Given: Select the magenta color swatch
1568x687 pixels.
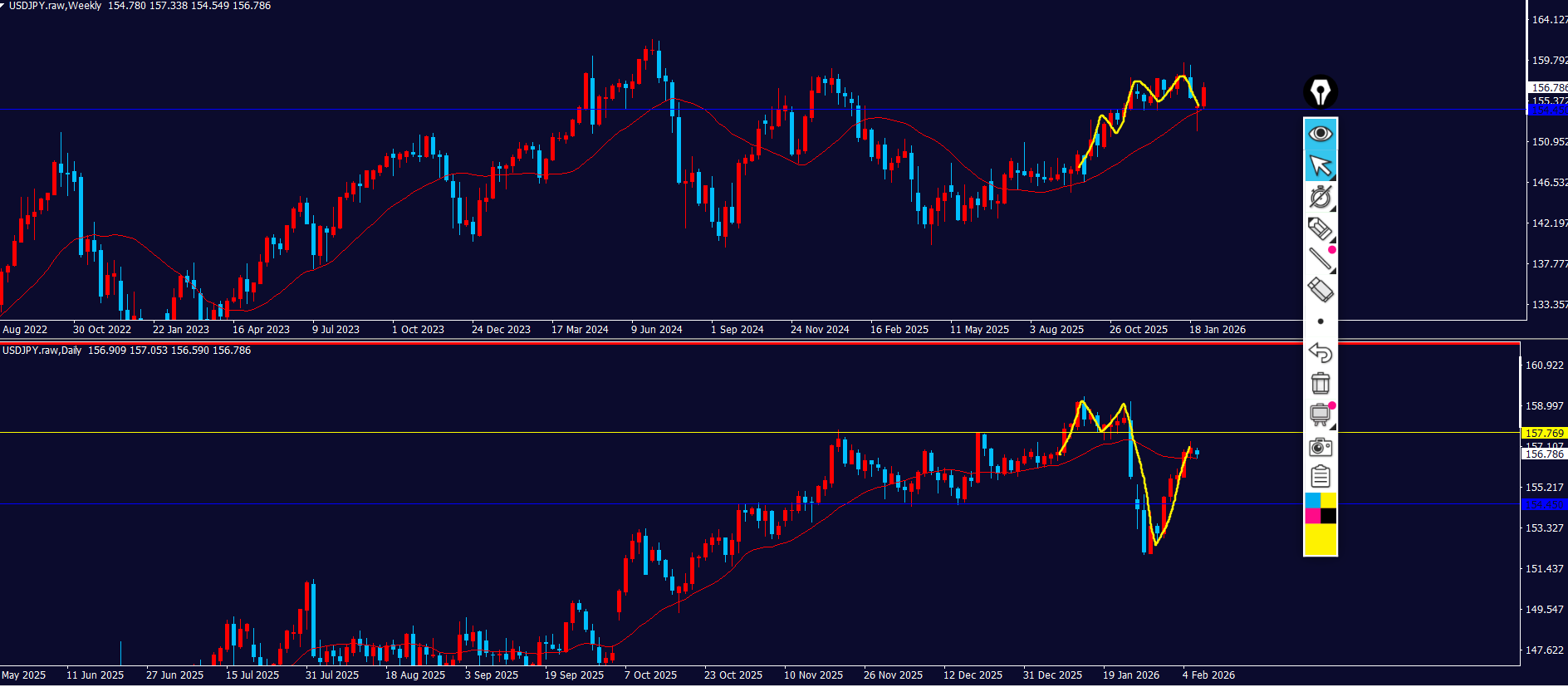Looking at the screenshot, I should pyautogui.click(x=1312, y=516).
